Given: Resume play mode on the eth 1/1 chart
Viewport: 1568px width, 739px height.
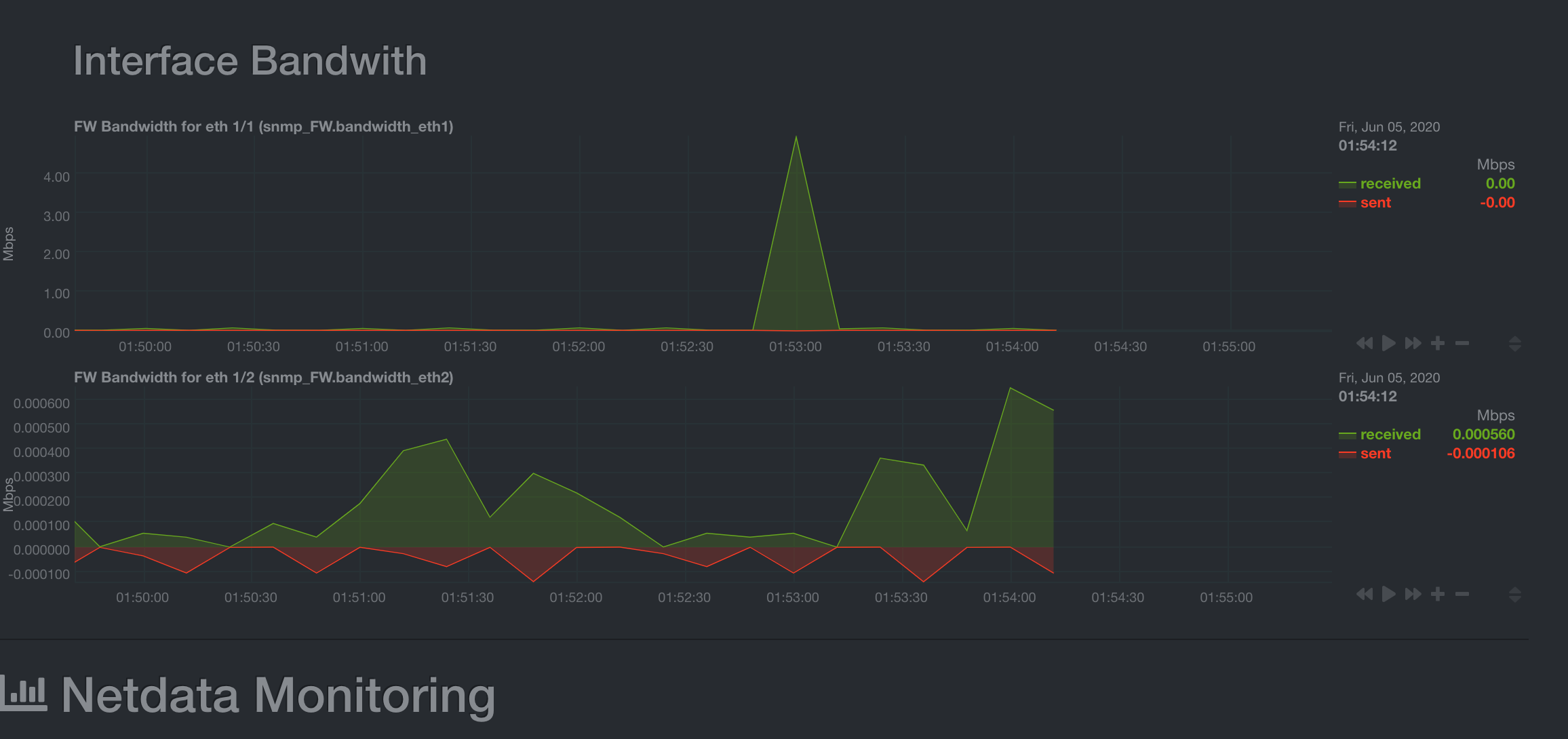Looking at the screenshot, I should pyautogui.click(x=1388, y=343).
